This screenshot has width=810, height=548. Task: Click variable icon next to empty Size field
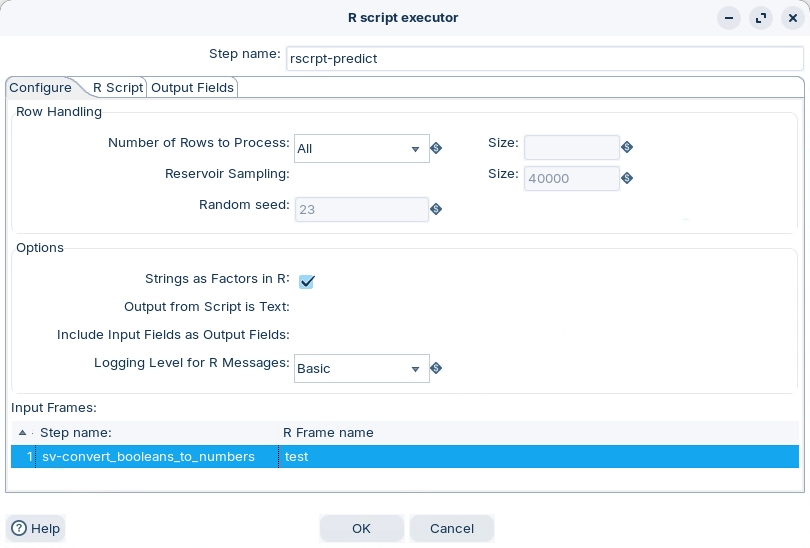tap(627, 148)
